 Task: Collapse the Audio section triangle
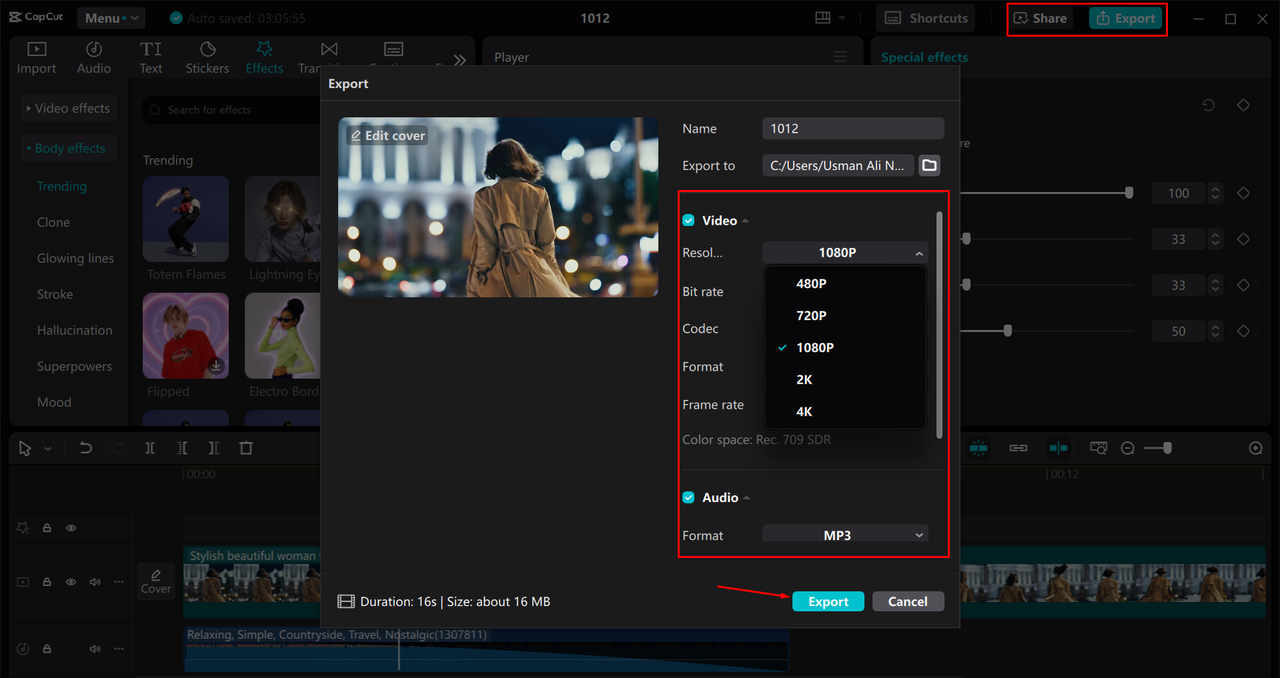[746, 498]
